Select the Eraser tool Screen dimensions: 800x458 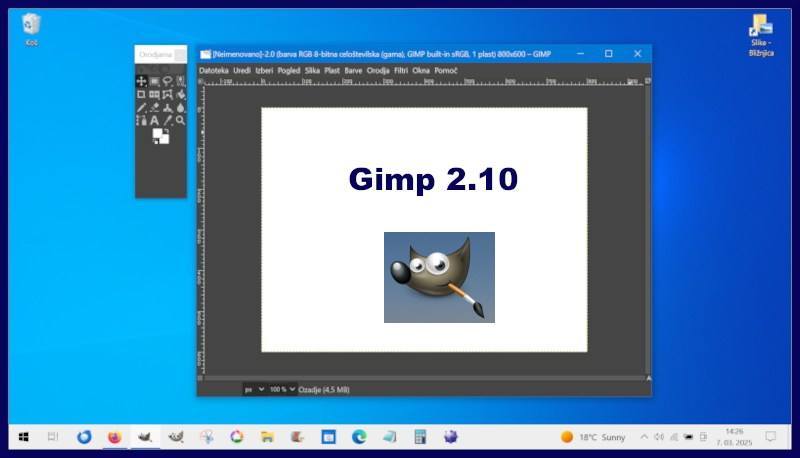(x=154, y=108)
